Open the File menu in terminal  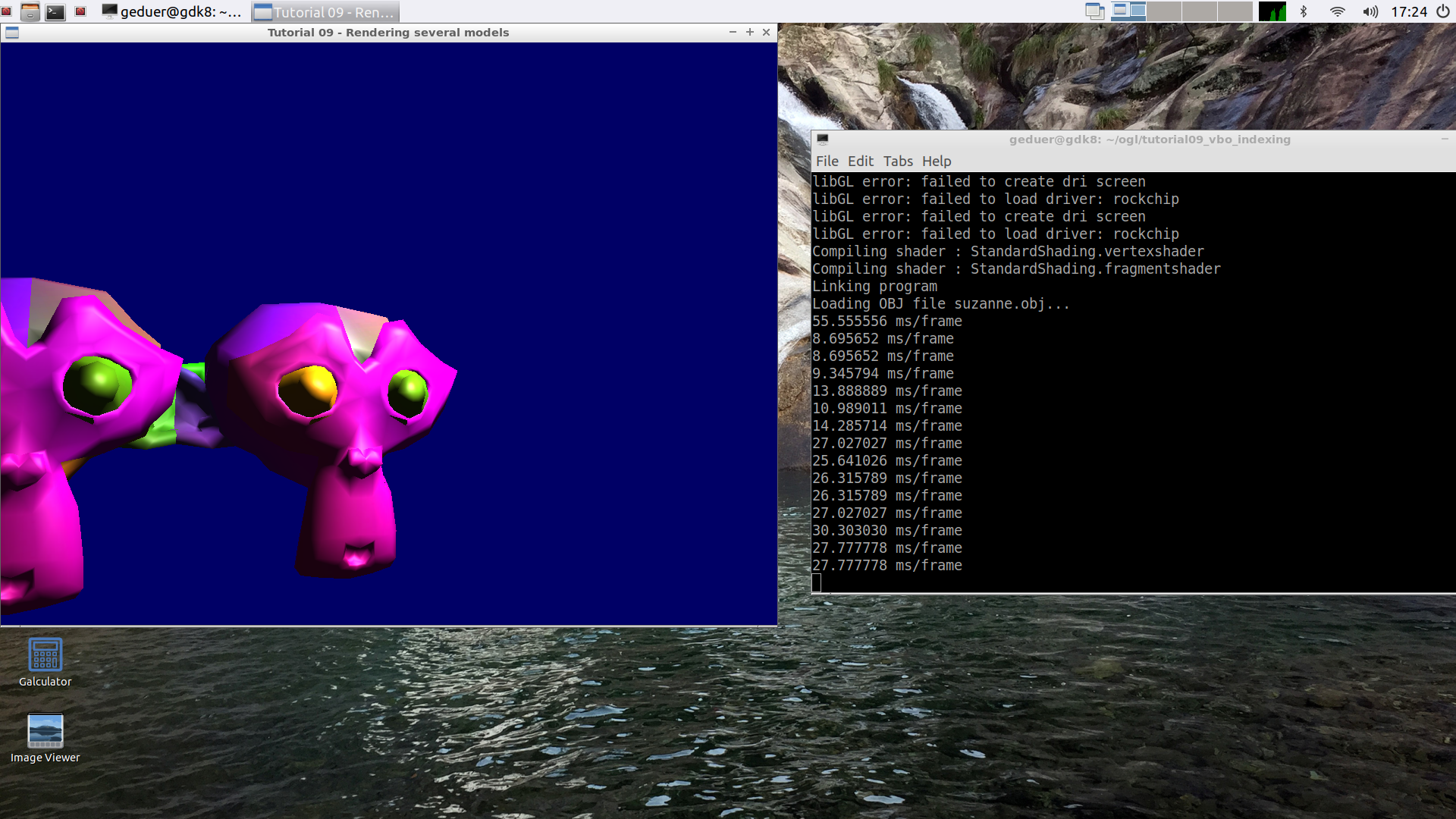pyautogui.click(x=827, y=162)
